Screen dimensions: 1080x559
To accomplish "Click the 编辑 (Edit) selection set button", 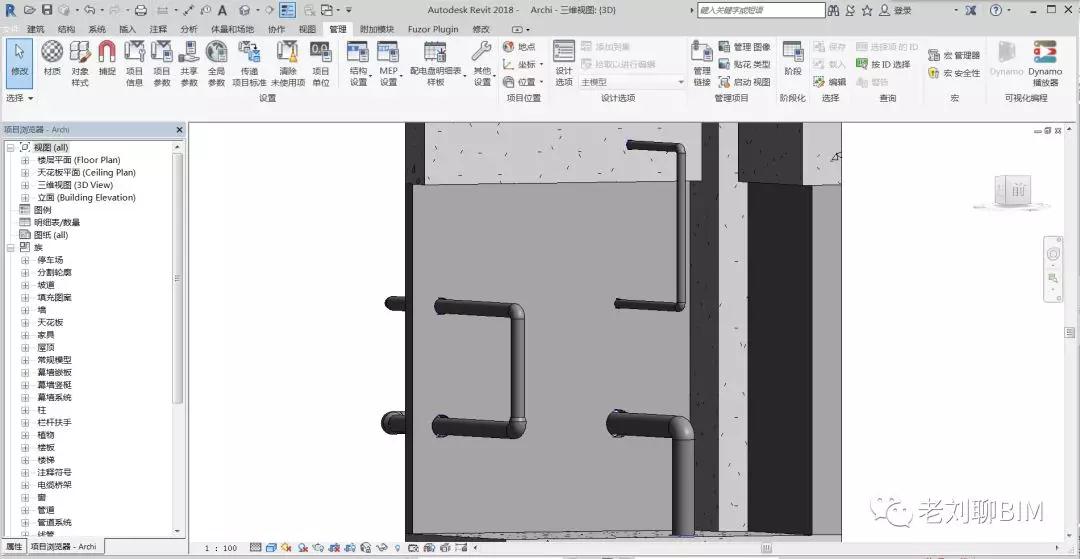I will pyautogui.click(x=829, y=82).
